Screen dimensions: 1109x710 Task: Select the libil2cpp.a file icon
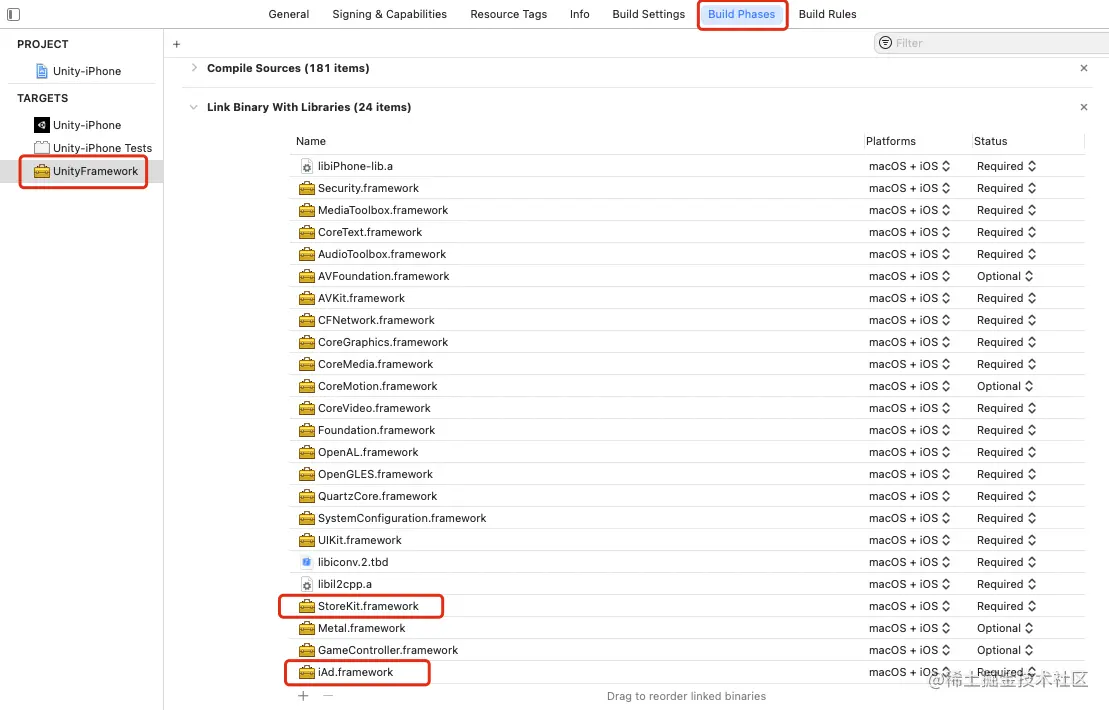(x=306, y=584)
